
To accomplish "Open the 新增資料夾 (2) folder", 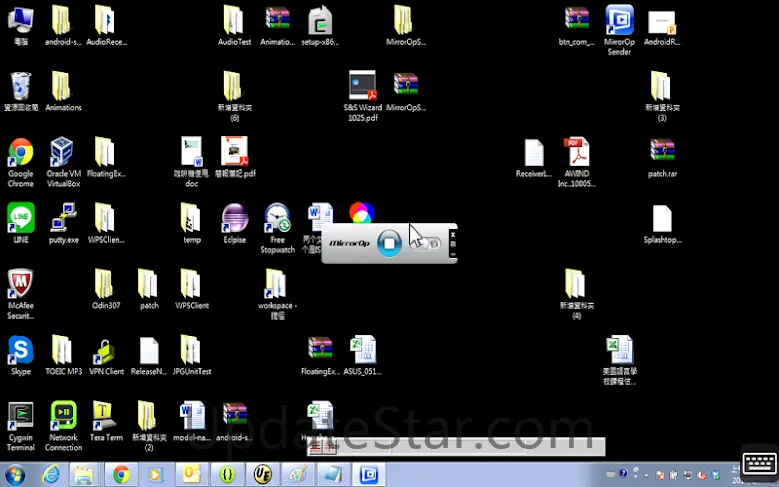I will (149, 426).
